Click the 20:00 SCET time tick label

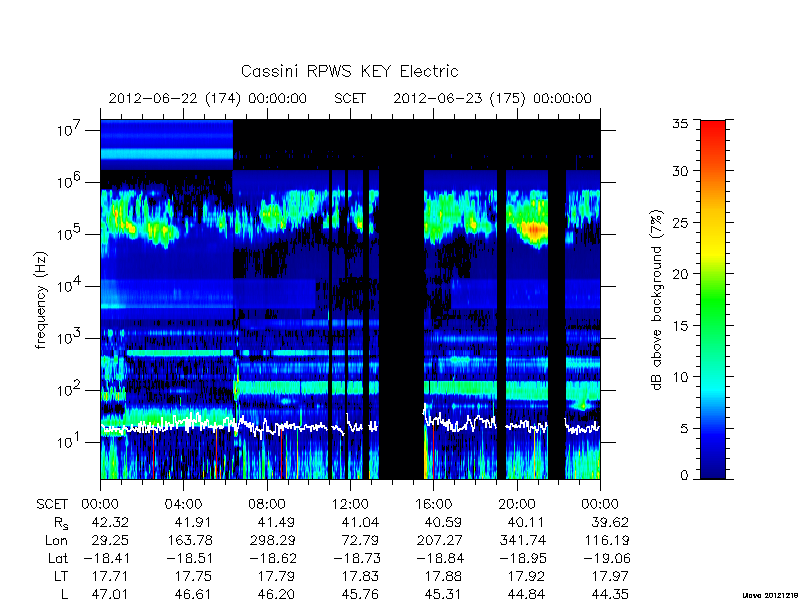click(x=517, y=505)
